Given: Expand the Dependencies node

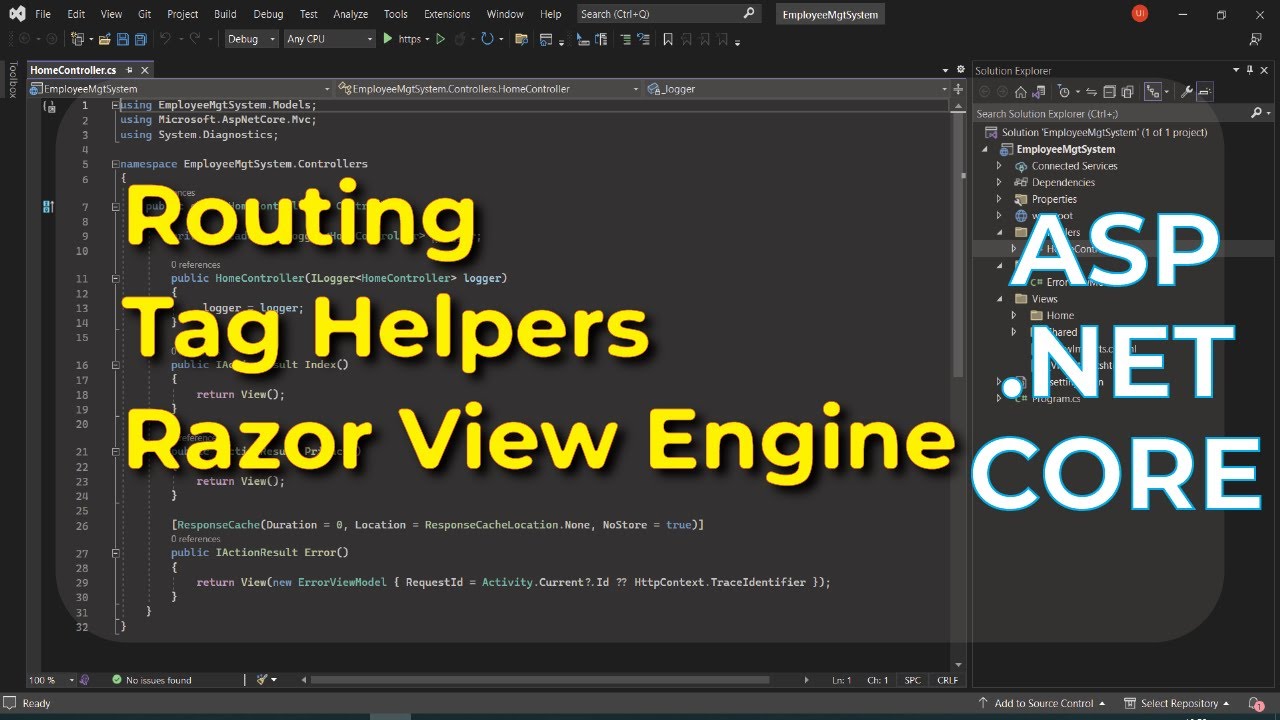Looking at the screenshot, I should point(998,182).
